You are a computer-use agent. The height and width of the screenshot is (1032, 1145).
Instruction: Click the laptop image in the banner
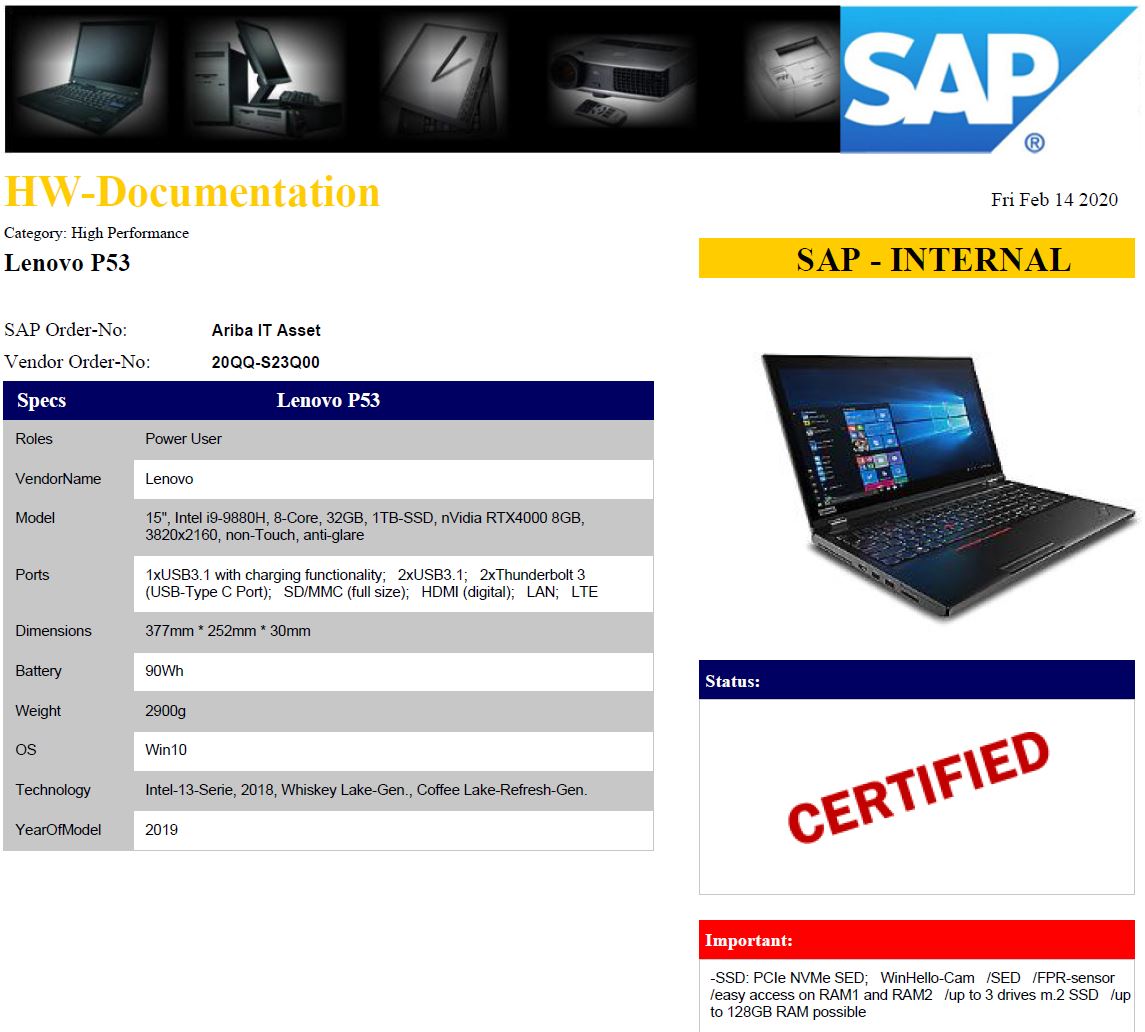click(88, 79)
